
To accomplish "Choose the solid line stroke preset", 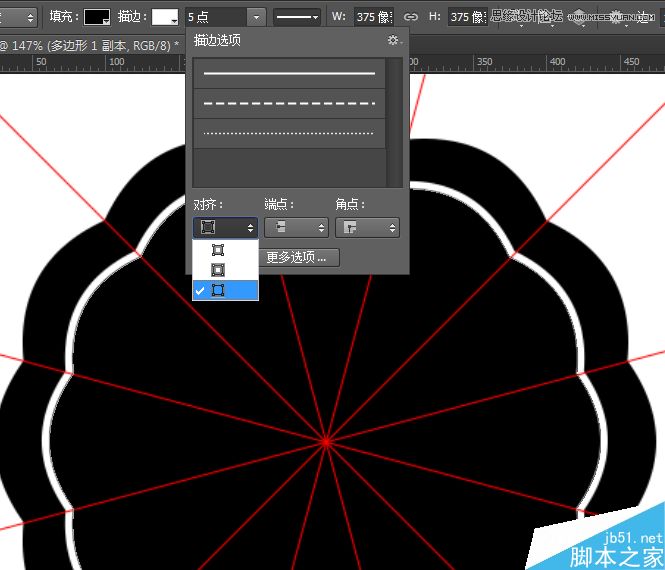I will (289, 73).
